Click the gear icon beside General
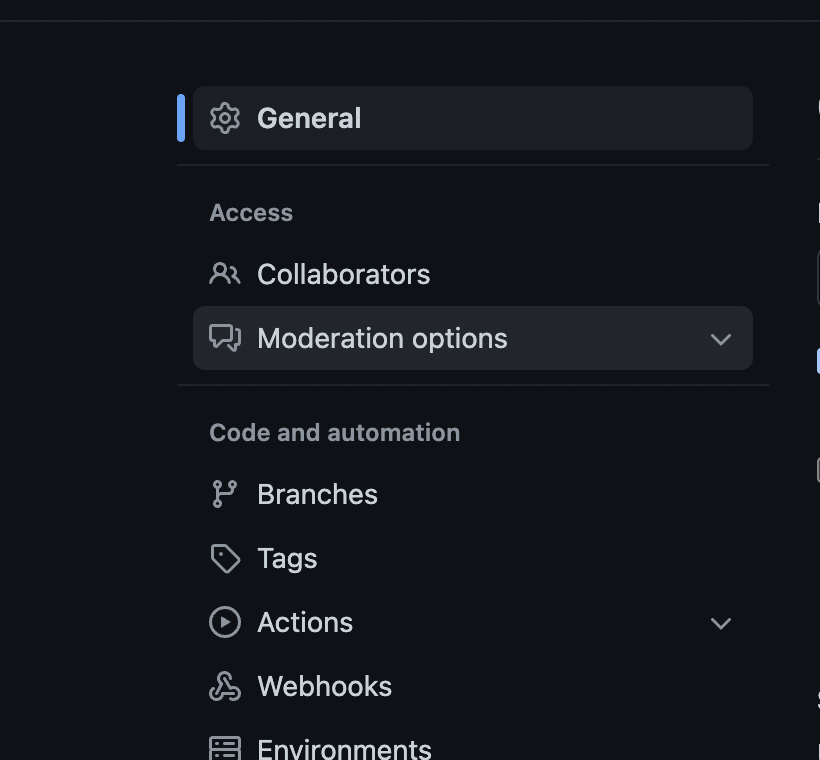Image resolution: width=820 pixels, height=760 pixels. [225, 118]
